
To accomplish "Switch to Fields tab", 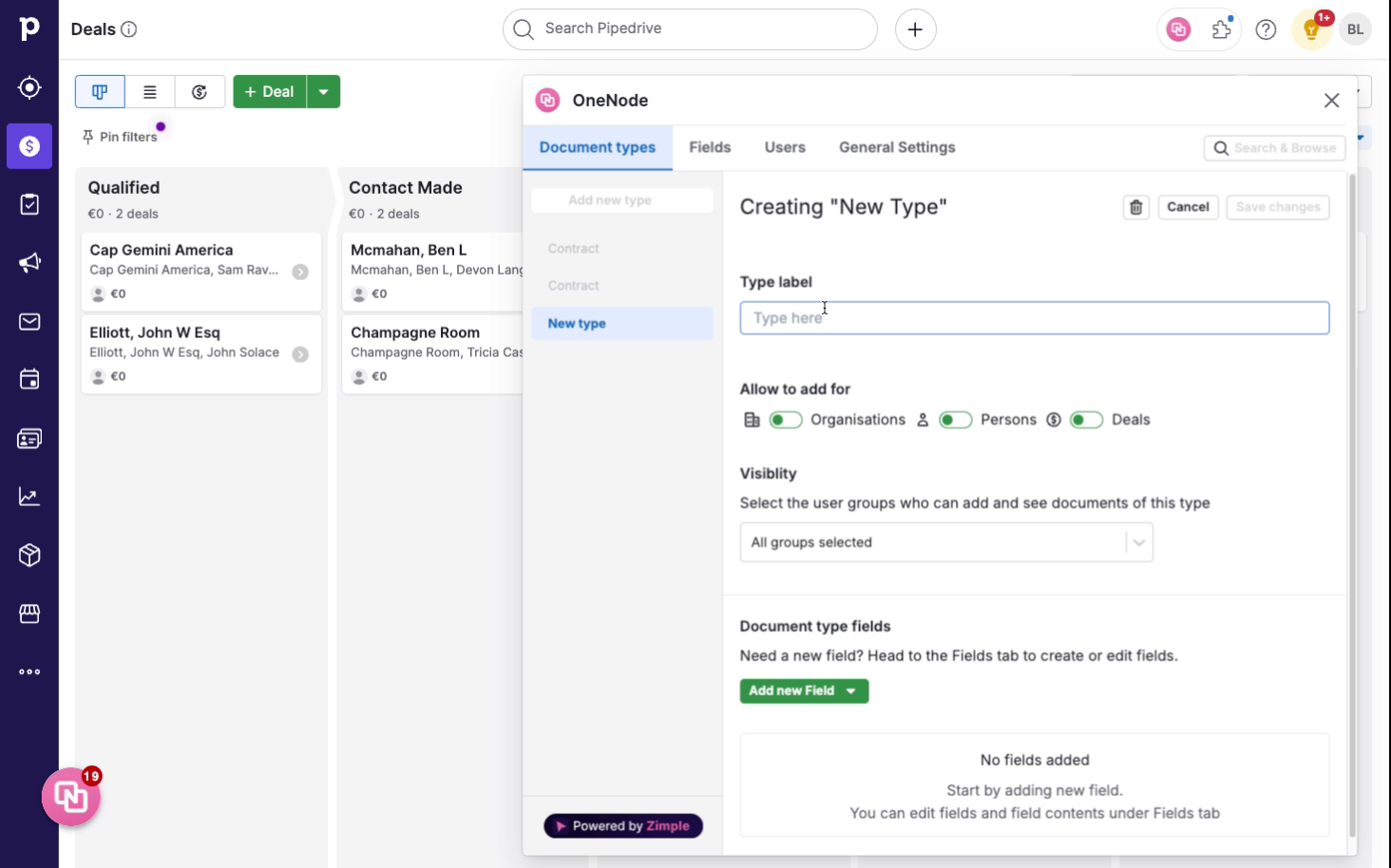I will [710, 147].
